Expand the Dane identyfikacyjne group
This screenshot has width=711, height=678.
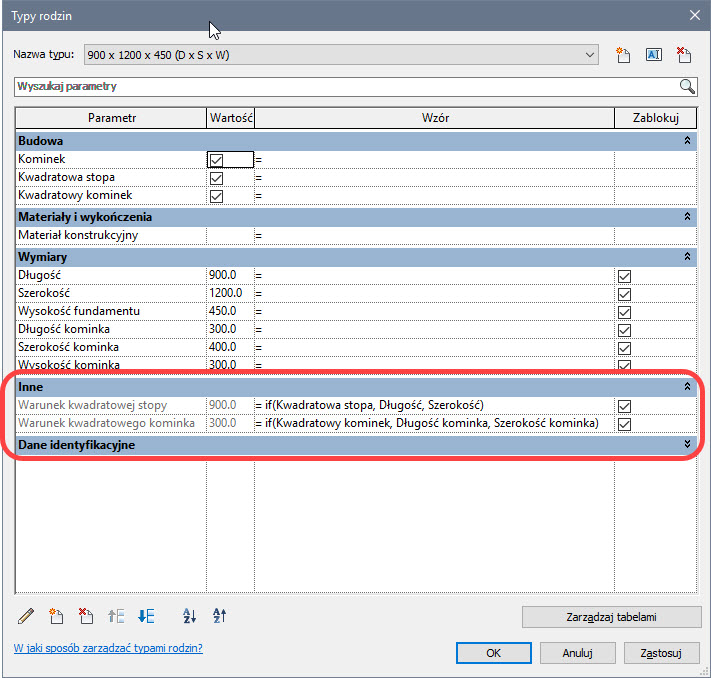click(x=687, y=444)
